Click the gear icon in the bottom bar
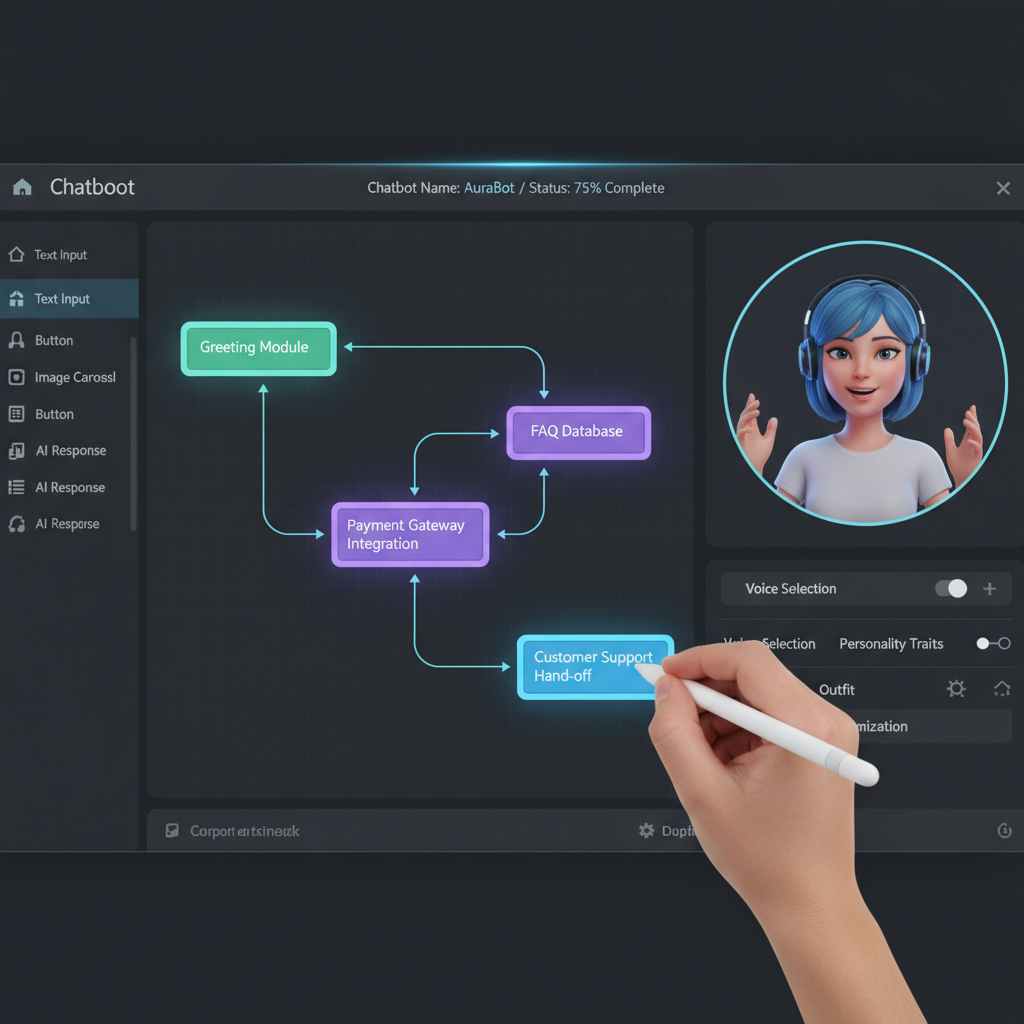 [646, 831]
